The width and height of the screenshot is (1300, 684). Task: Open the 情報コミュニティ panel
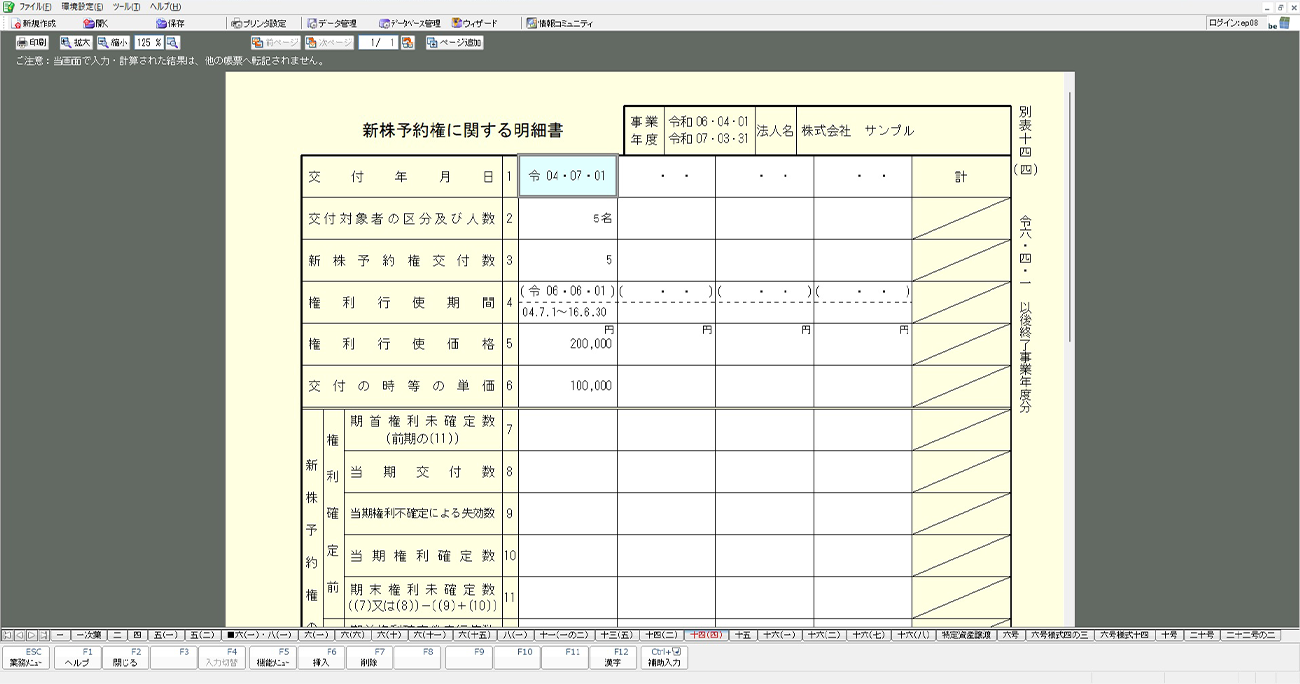click(x=560, y=23)
